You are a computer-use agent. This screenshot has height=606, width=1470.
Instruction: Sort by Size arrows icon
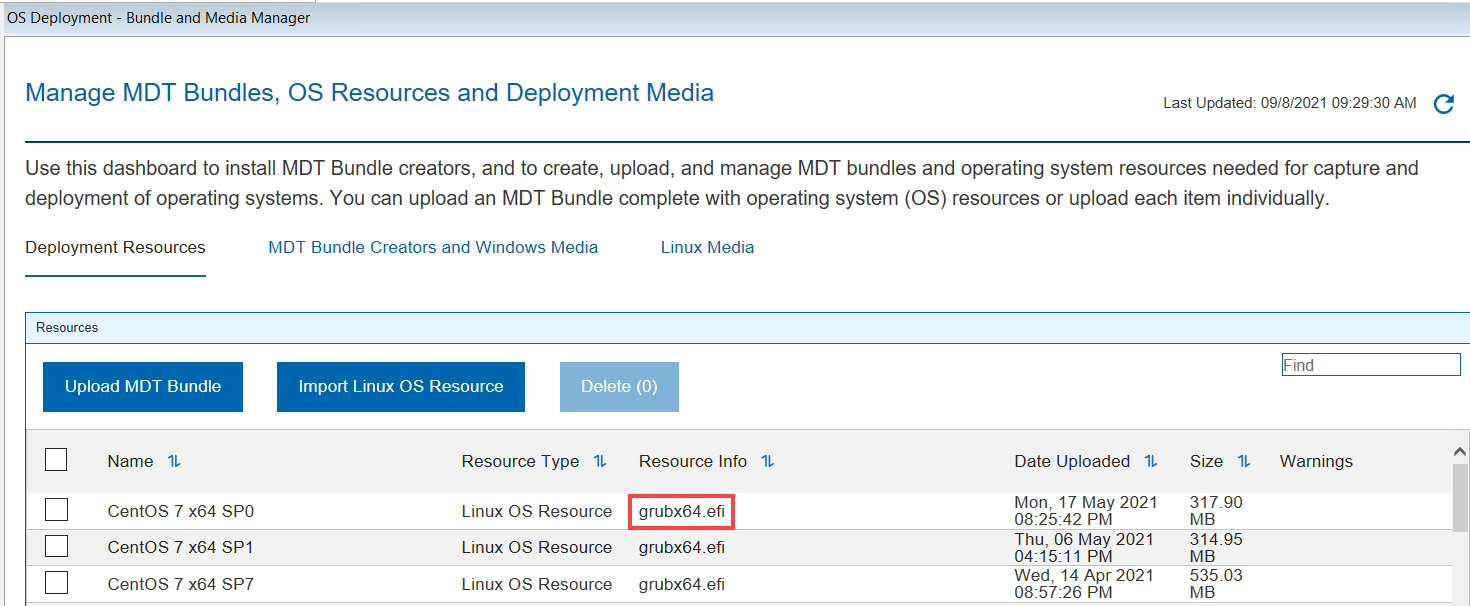coord(1244,461)
